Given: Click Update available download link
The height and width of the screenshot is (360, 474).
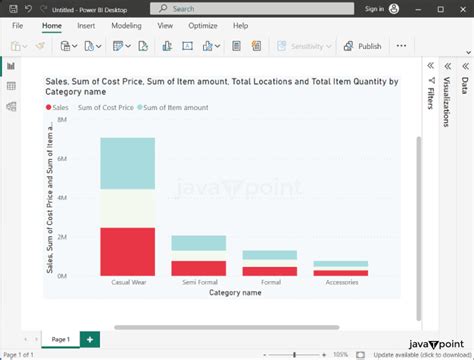Looking at the screenshot, I should click(422, 355).
